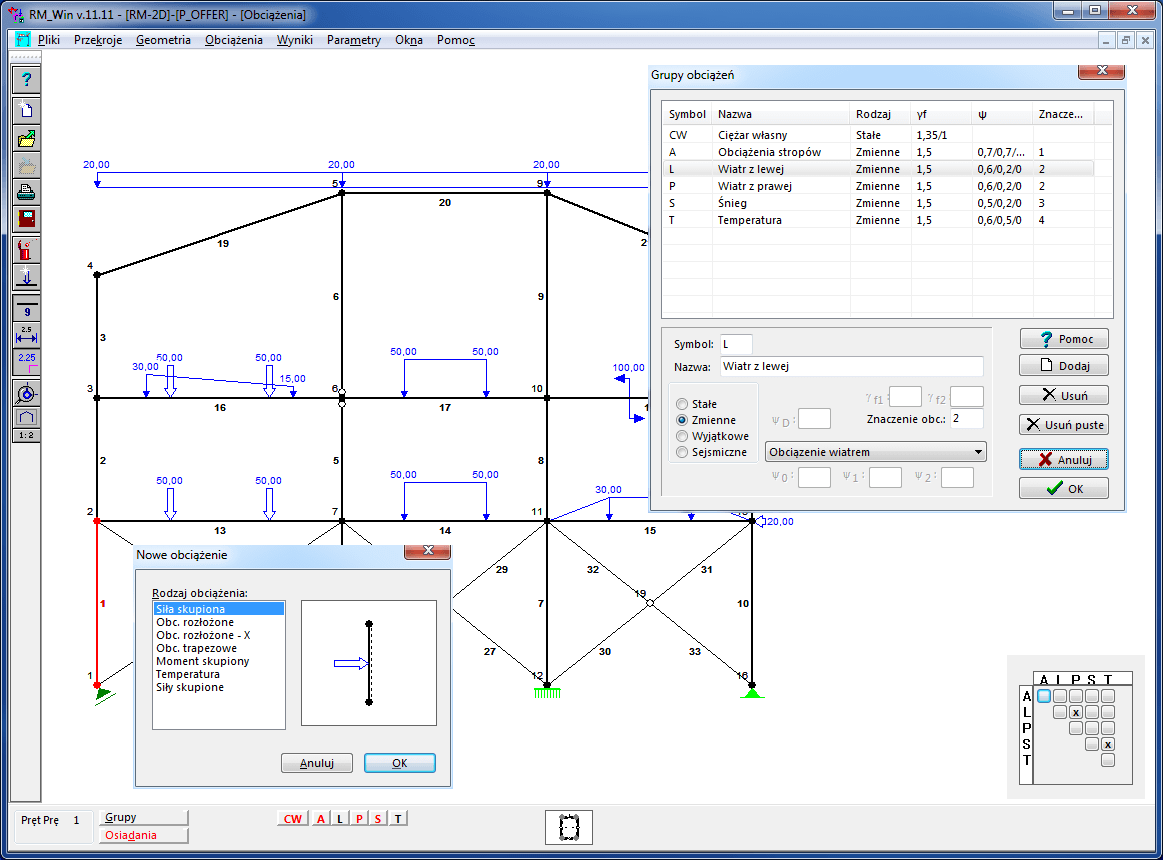
Task: Click the help question mark toolbar icon
Action: click(x=27, y=79)
